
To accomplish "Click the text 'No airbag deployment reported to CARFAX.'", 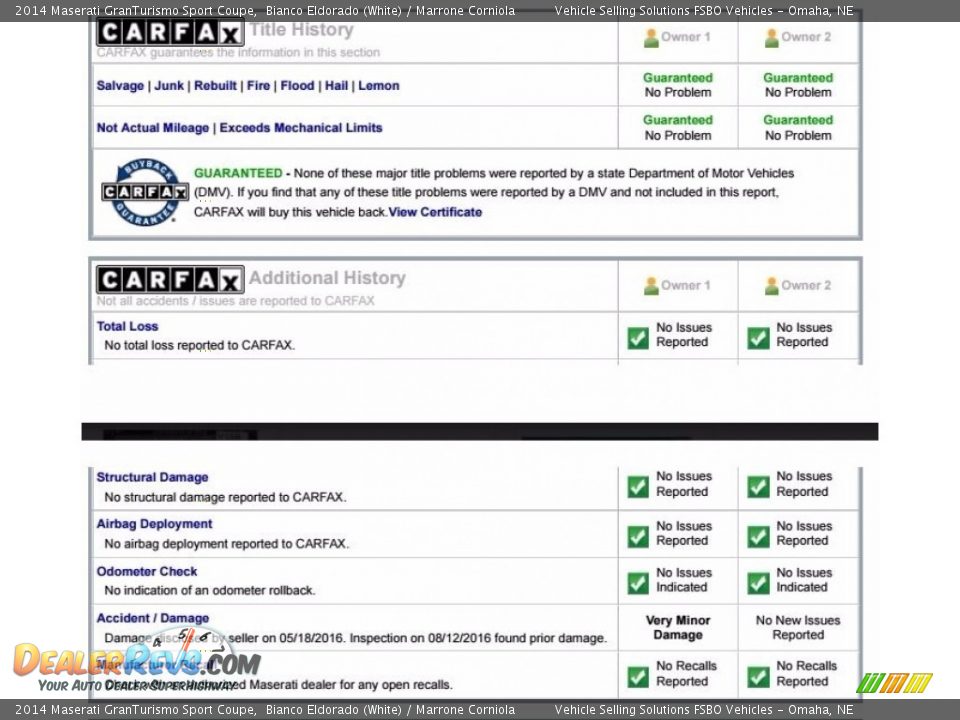I will click(227, 544).
